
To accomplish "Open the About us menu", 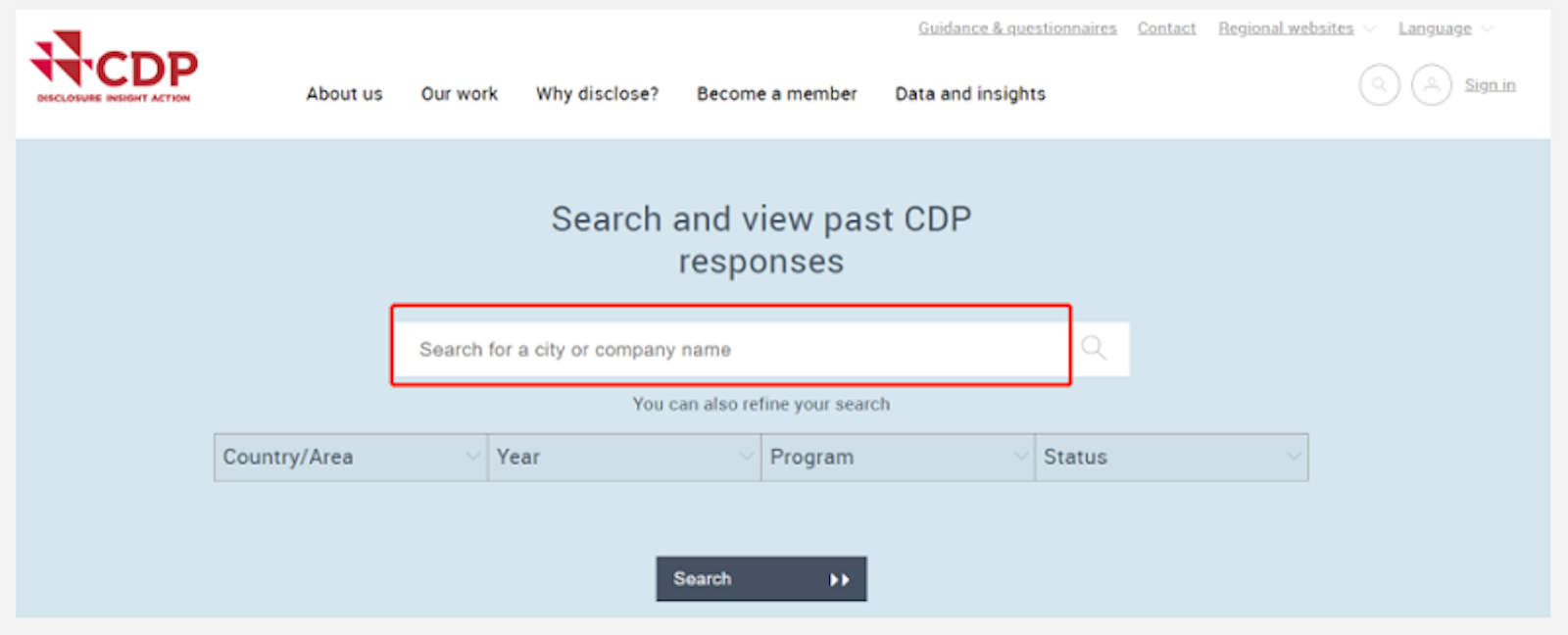I will [344, 94].
